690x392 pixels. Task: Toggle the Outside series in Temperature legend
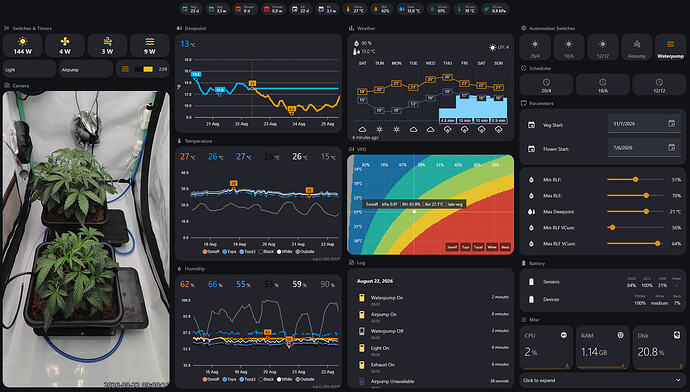pos(305,252)
